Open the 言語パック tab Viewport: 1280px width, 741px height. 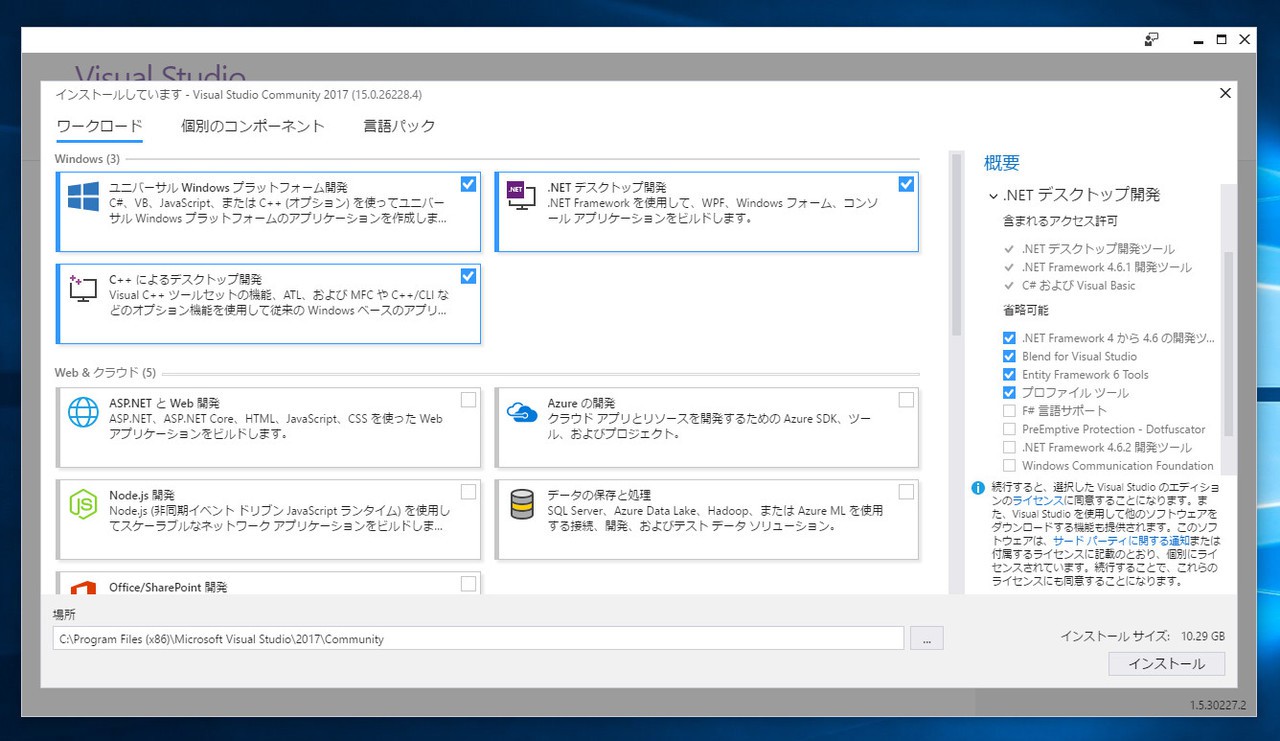point(399,126)
